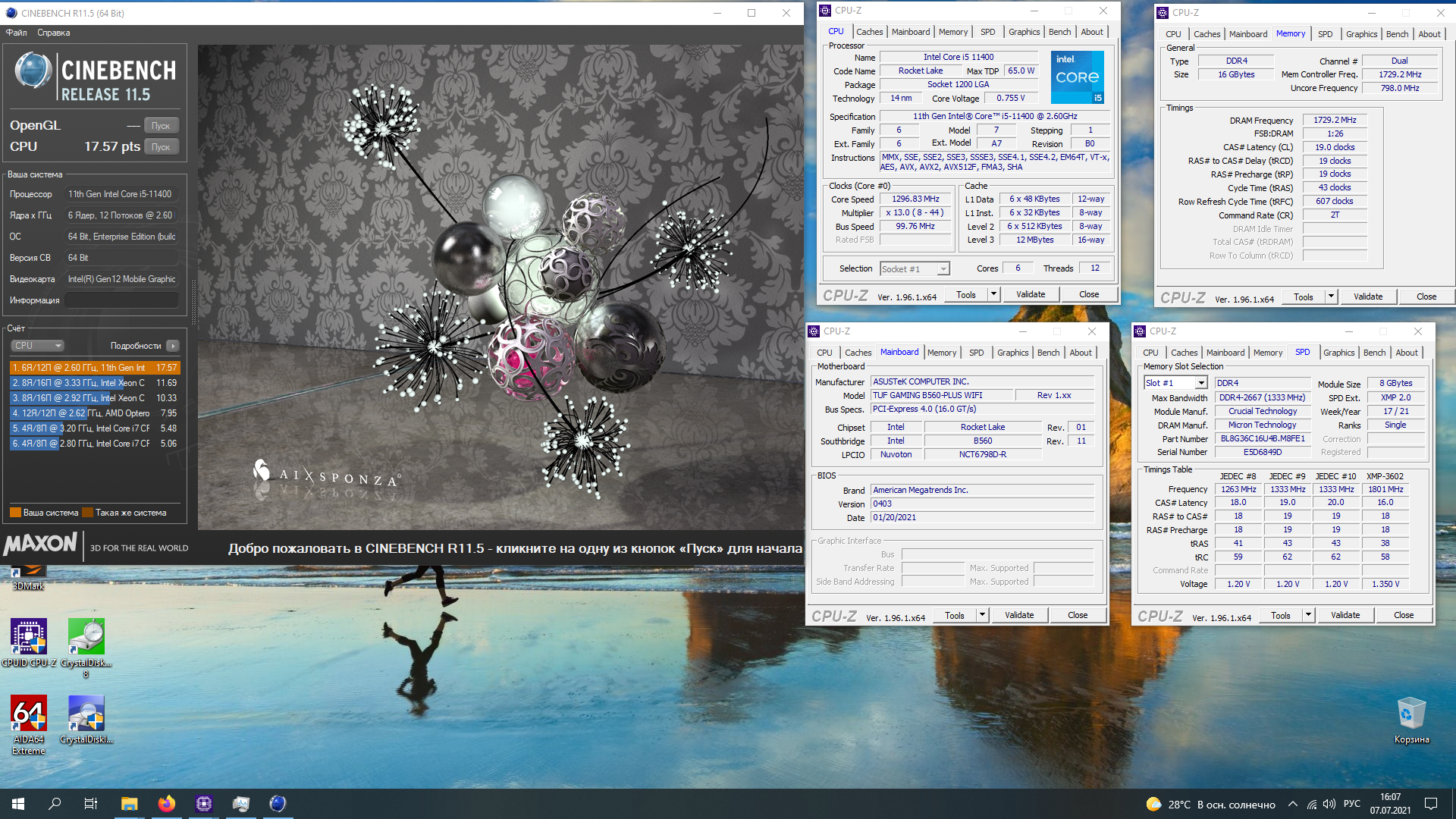The height and width of the screenshot is (819, 1456).
Task: Click the Cinebench render preview image
Action: coord(500,287)
